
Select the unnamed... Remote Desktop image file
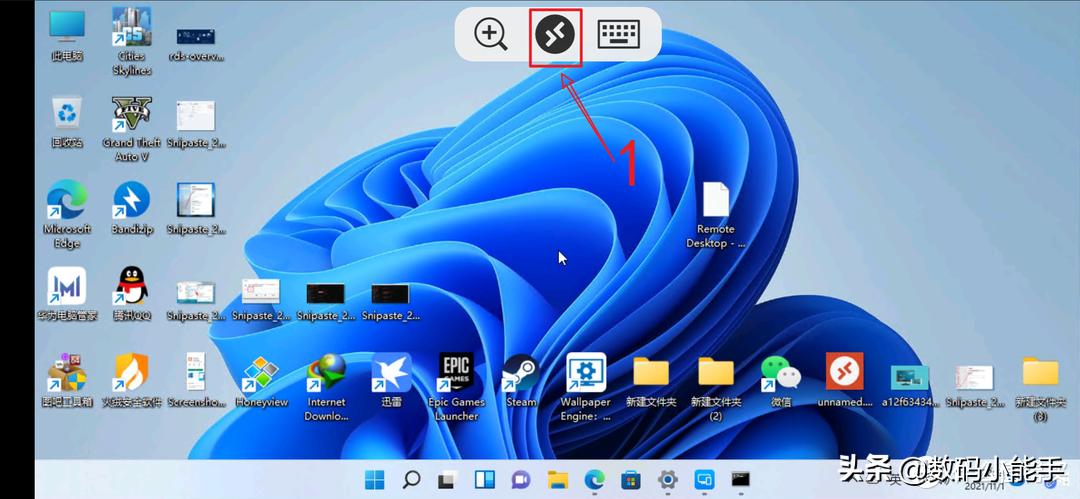(x=844, y=380)
